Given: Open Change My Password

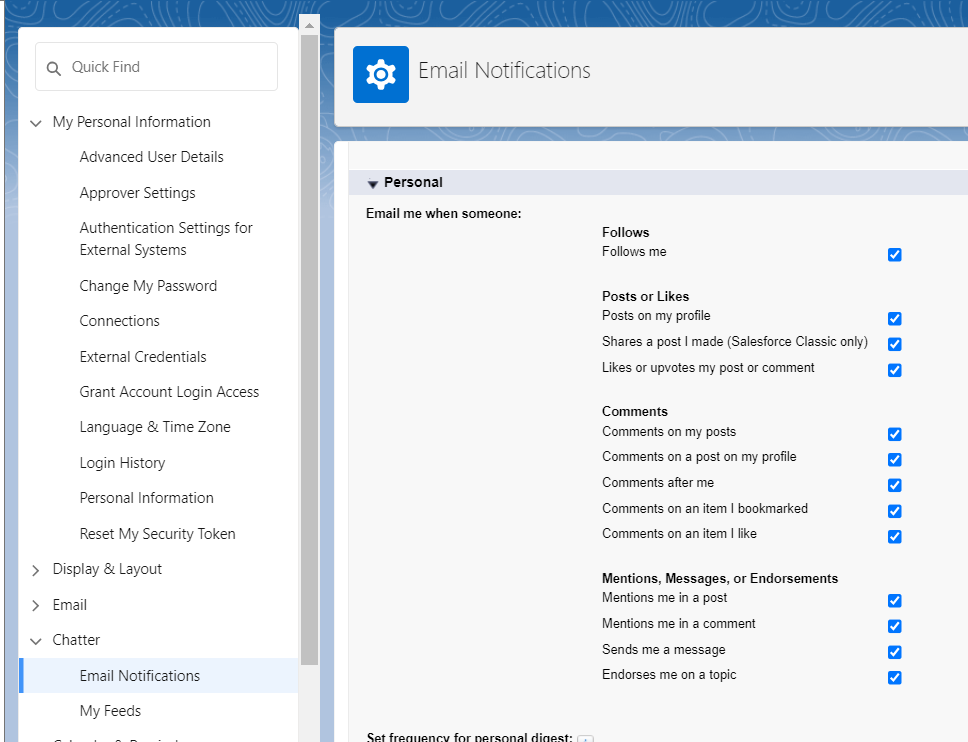Looking at the screenshot, I should pyautogui.click(x=148, y=286).
